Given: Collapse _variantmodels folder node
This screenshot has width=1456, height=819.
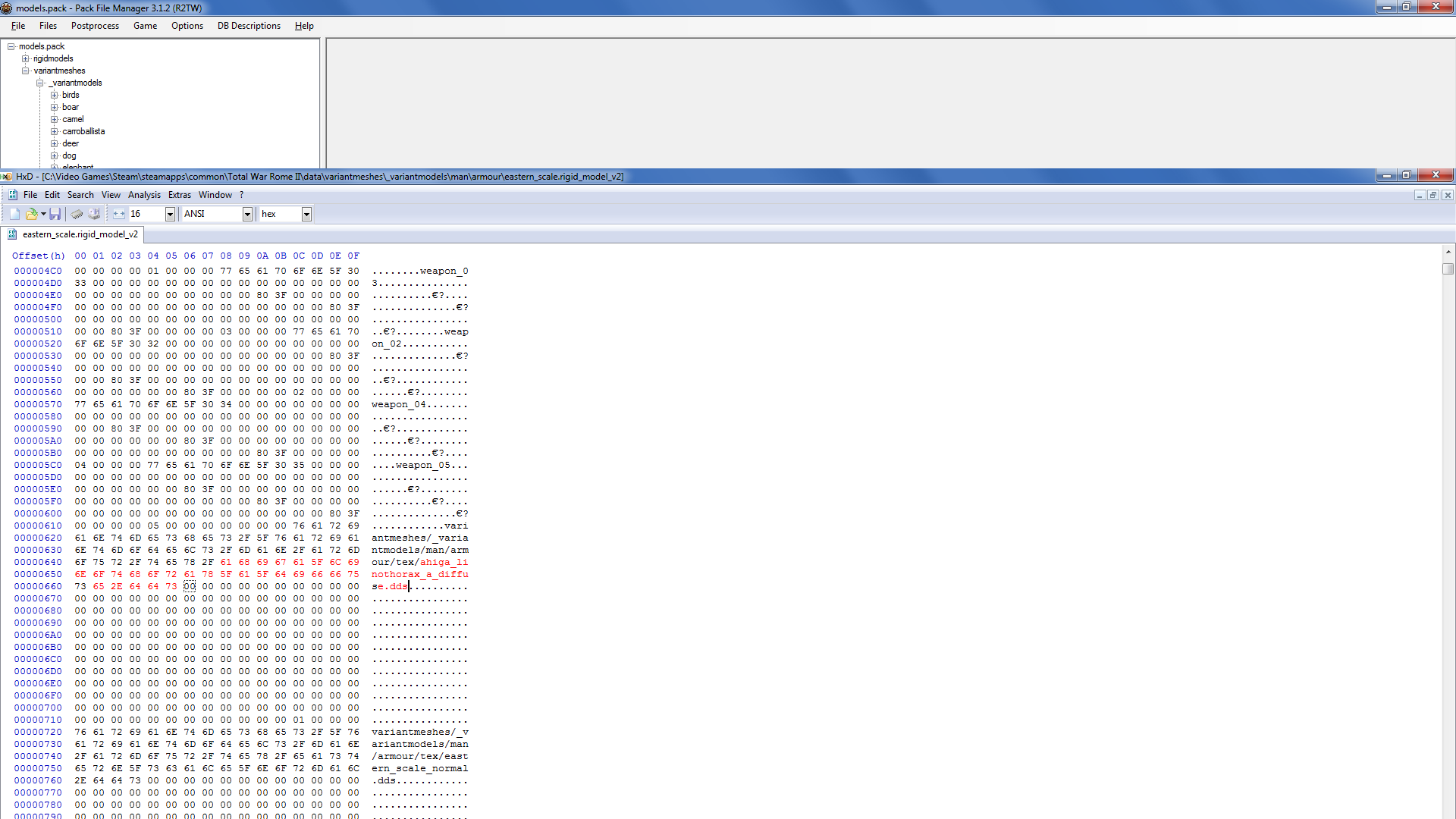Looking at the screenshot, I should pyautogui.click(x=39, y=83).
